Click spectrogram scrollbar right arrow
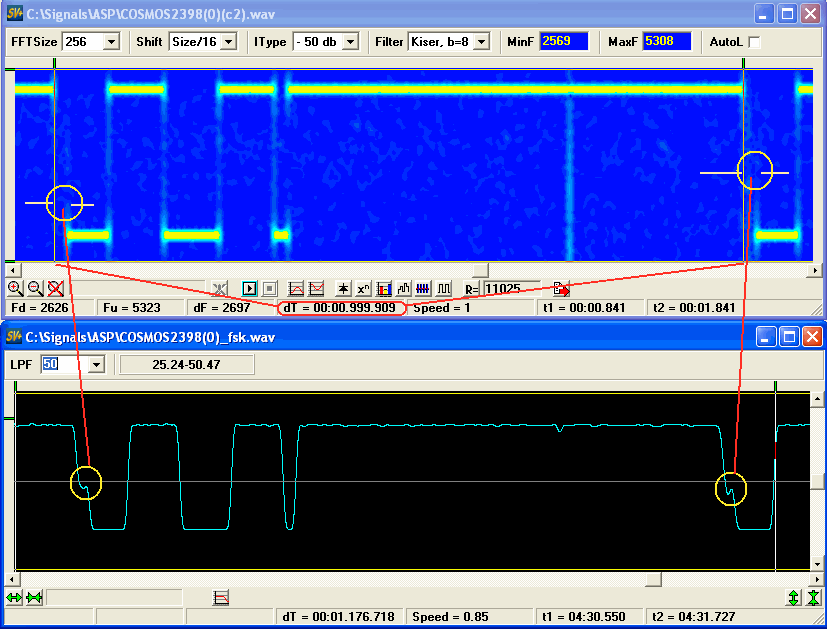This screenshot has width=827, height=629. tap(815, 270)
